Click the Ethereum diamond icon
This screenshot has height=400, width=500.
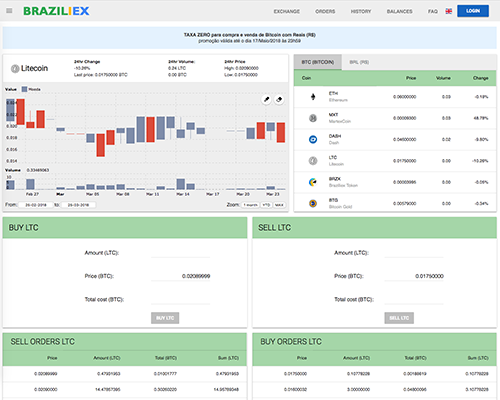point(313,97)
